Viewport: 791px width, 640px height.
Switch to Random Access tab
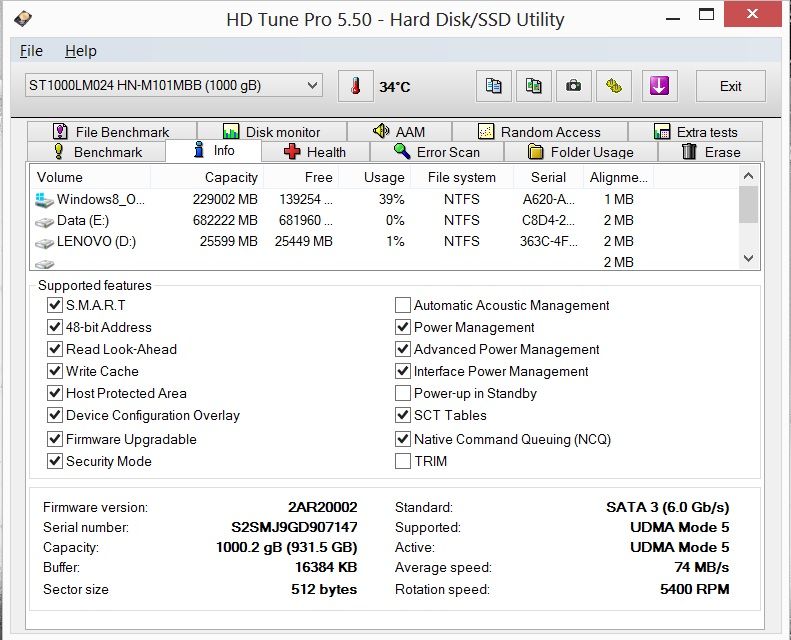click(x=540, y=132)
